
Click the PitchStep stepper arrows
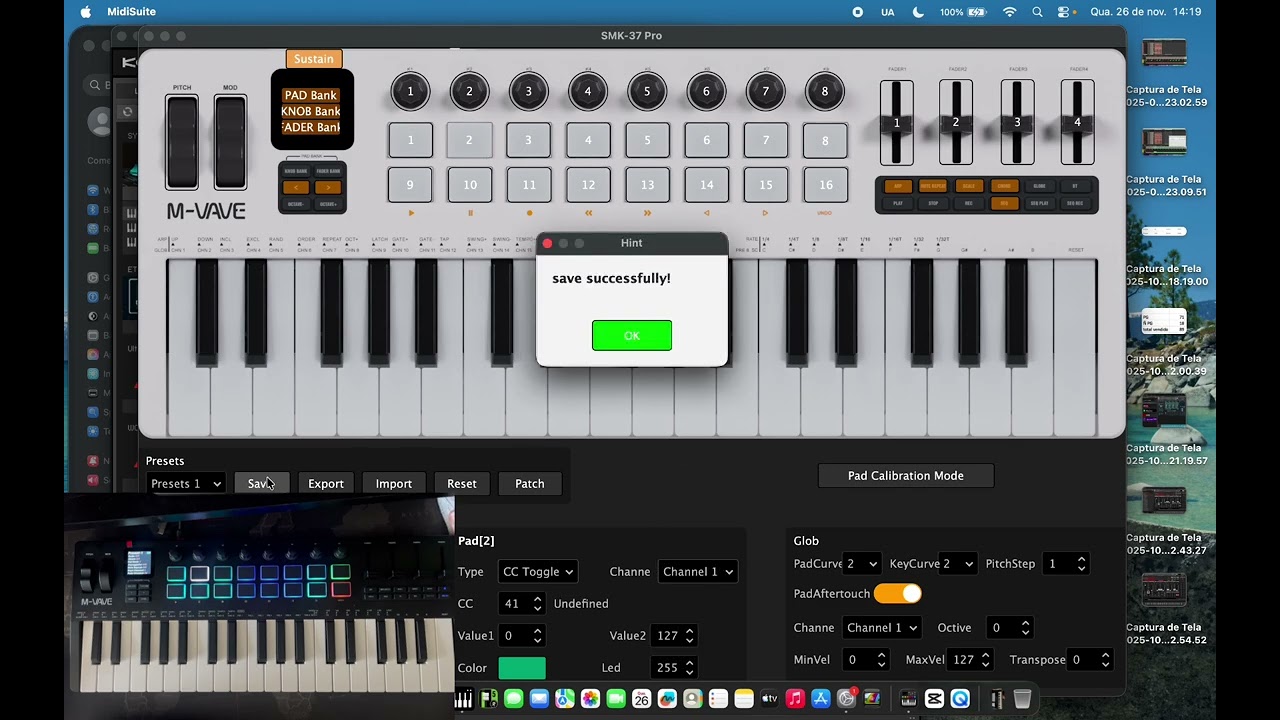pos(1081,564)
